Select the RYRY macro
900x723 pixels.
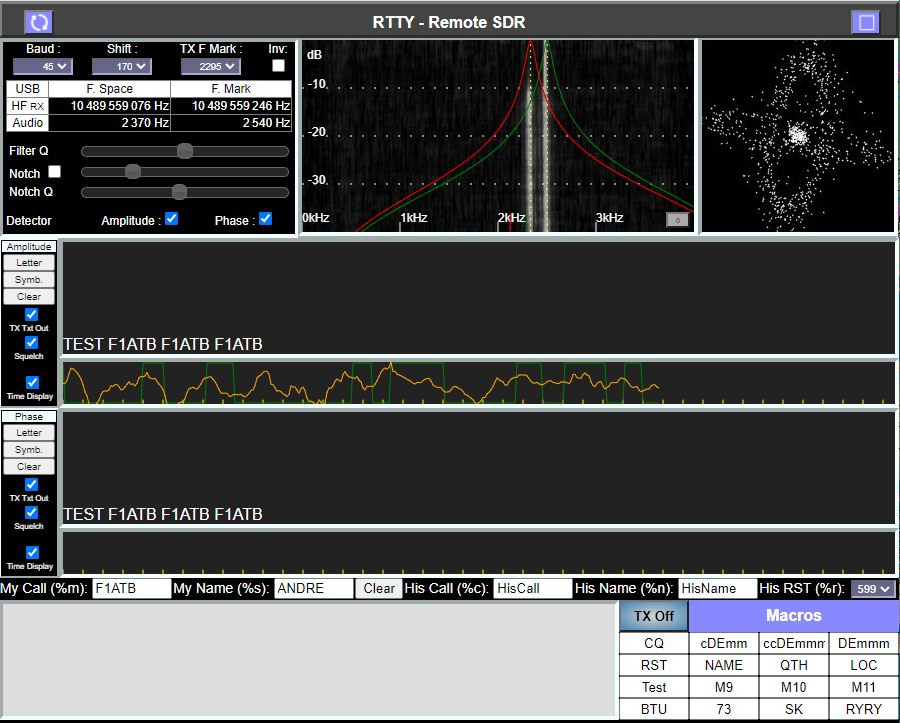coord(864,709)
